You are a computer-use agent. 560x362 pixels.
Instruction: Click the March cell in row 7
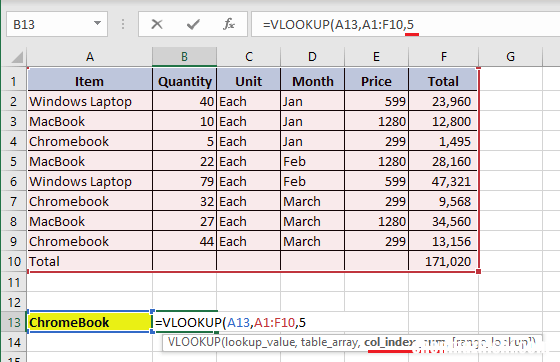312,201
